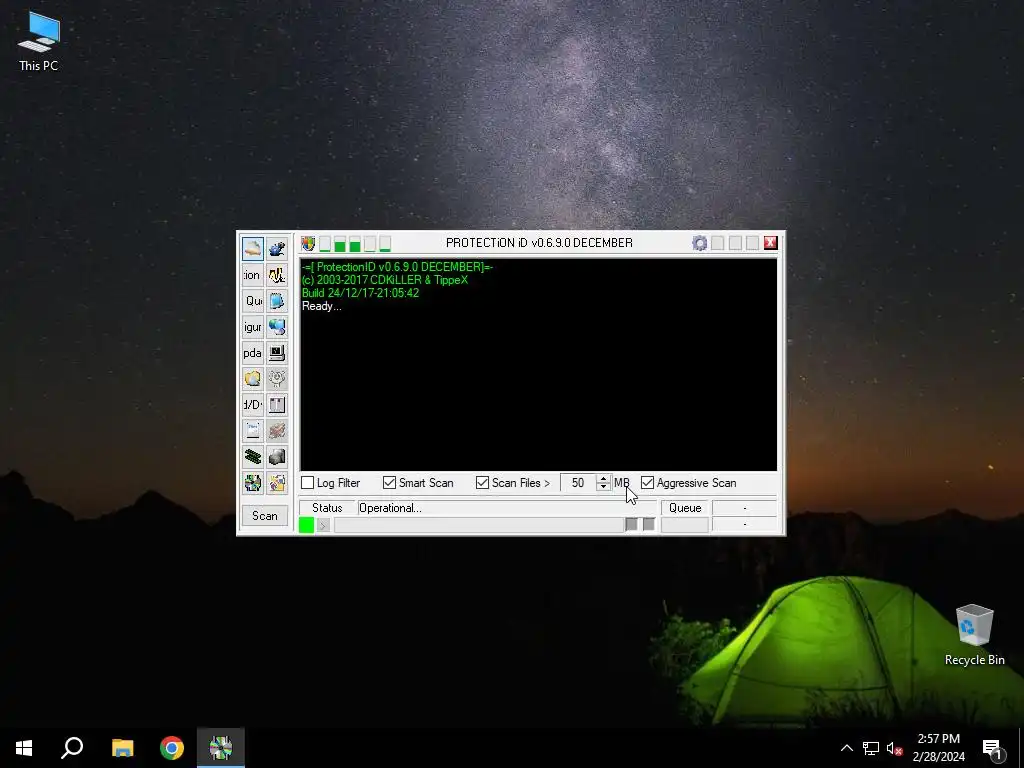
Task: Click the grey cabinet icon in sidebar
Action: point(277,405)
